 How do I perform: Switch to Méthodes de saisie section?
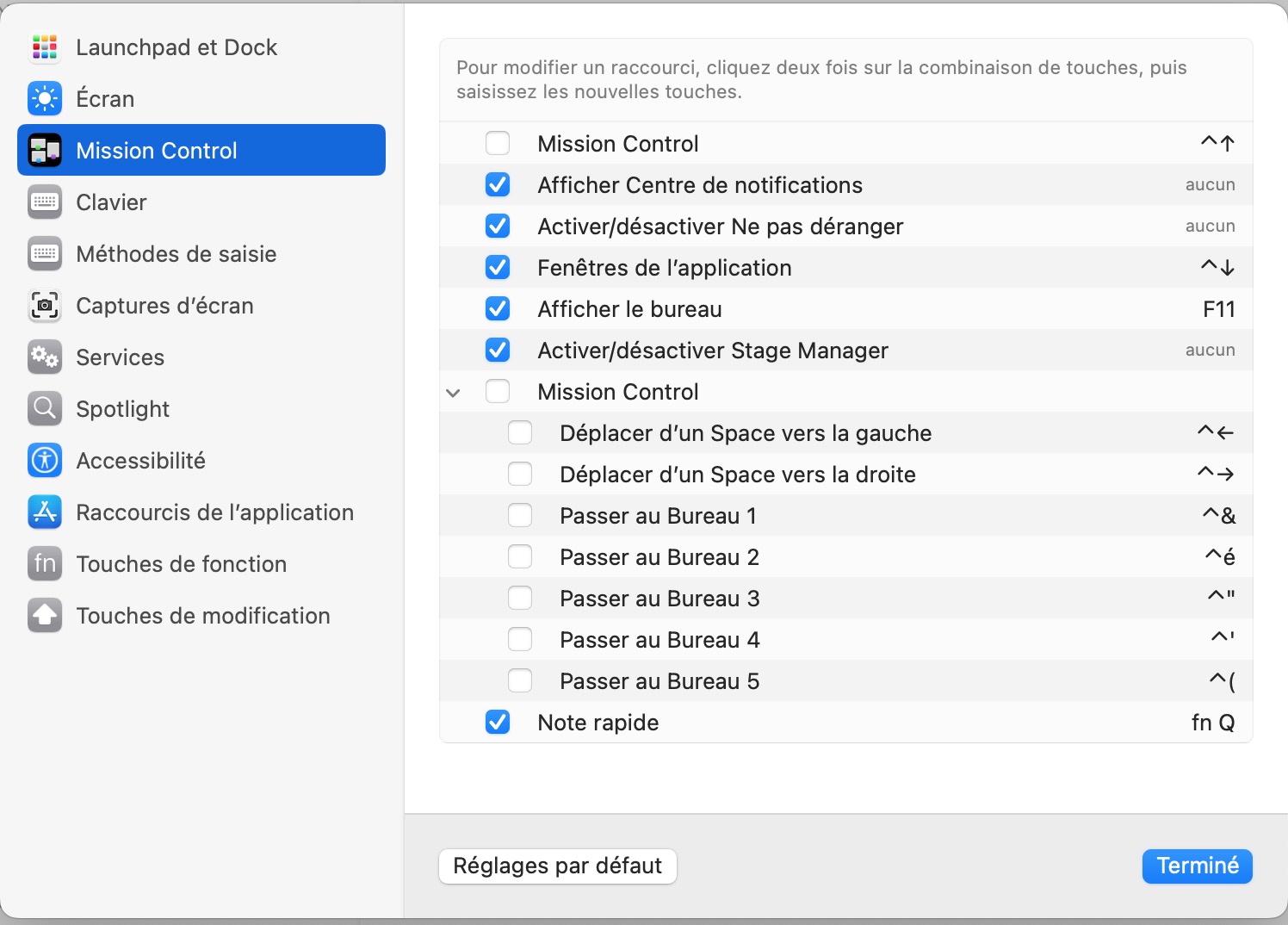coord(176,254)
